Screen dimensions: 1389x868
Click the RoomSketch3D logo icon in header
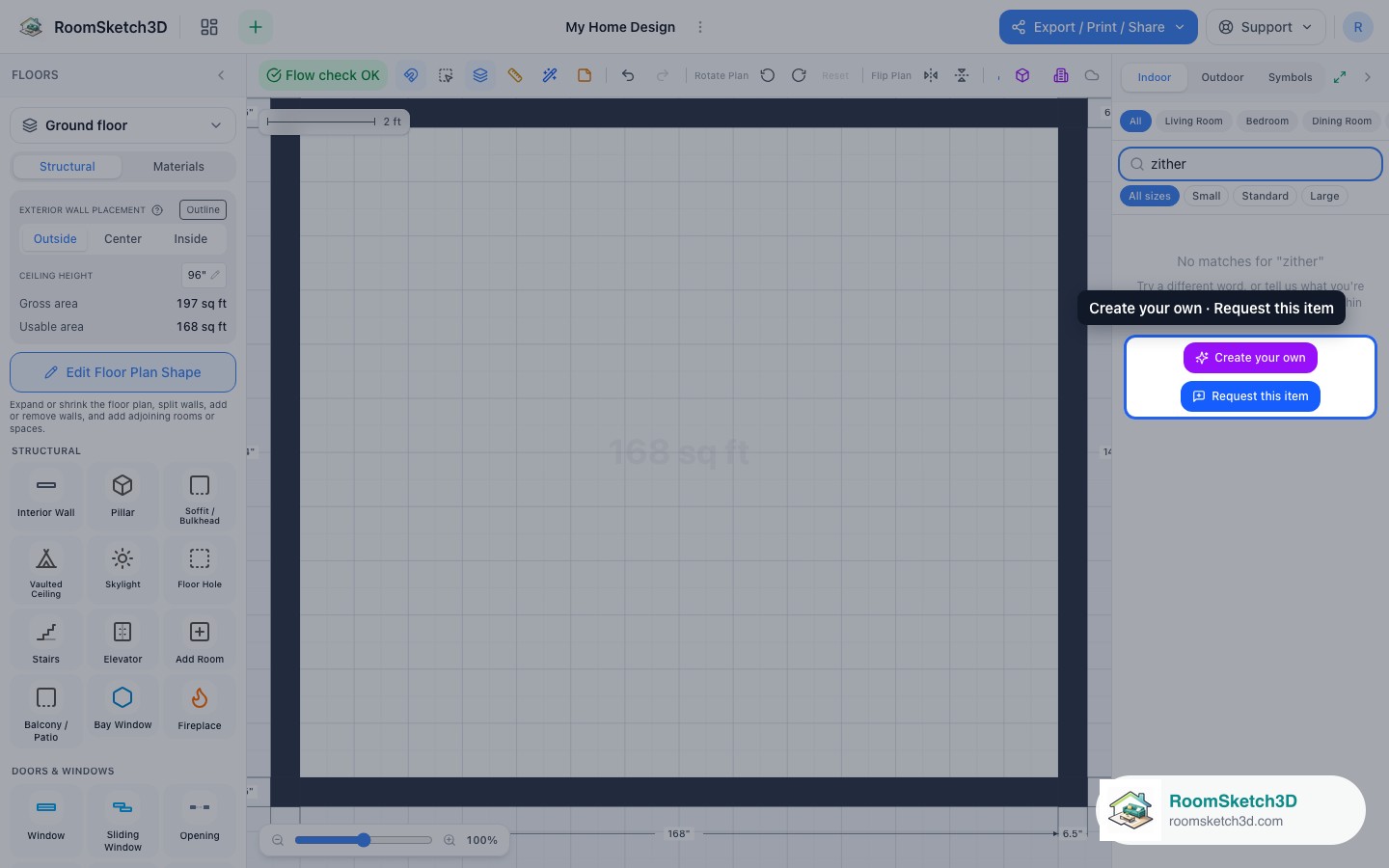[31, 27]
